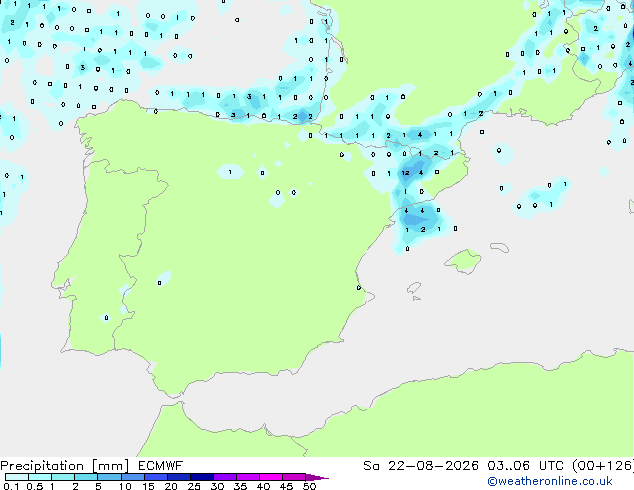
Task: Click the legend label '25'
Action: 194,486
